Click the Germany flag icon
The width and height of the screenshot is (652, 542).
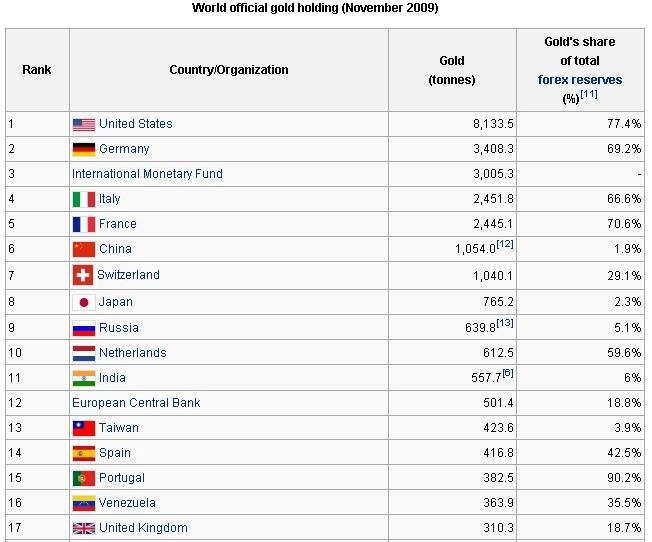(84, 149)
